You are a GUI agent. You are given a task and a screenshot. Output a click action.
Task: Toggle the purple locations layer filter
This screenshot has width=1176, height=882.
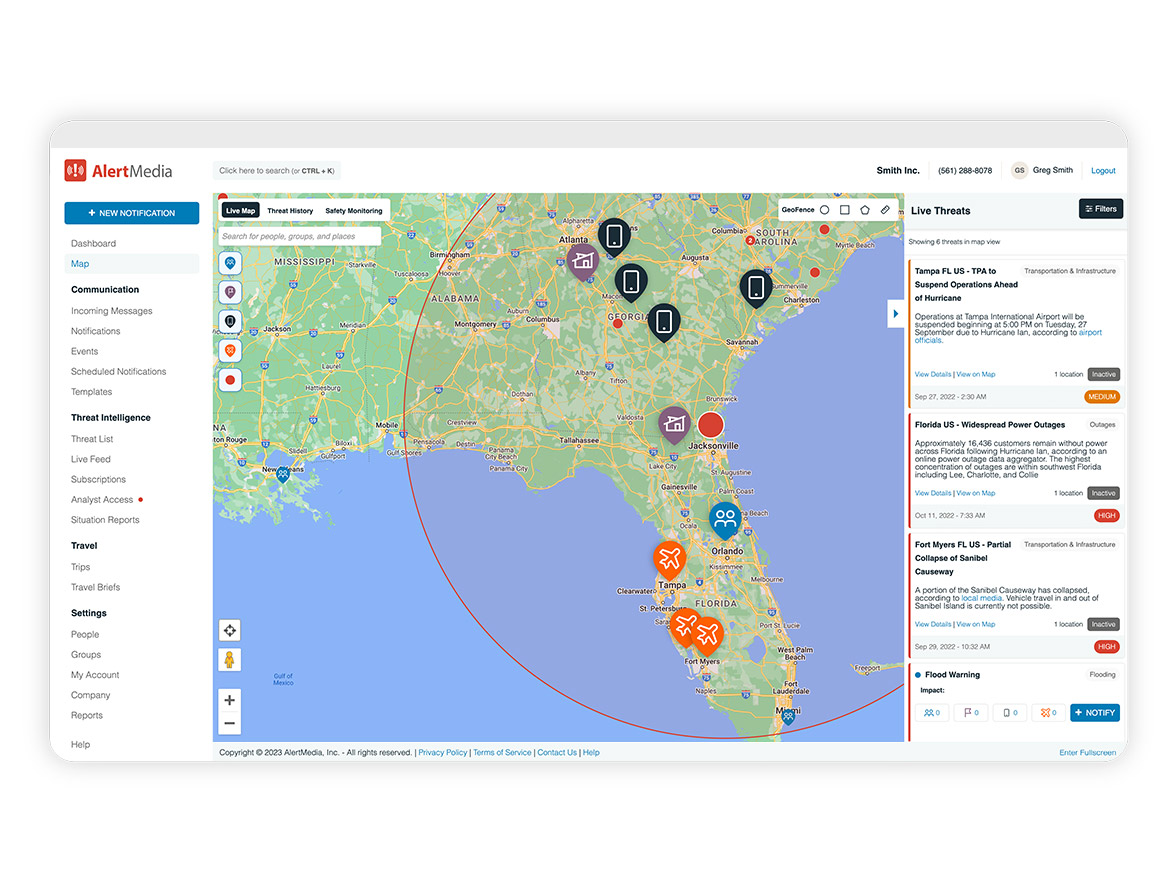pos(230,292)
